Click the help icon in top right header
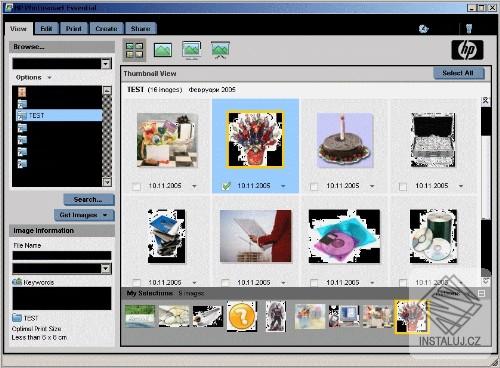Image resolution: width=500 pixels, height=368 pixels. (469, 28)
